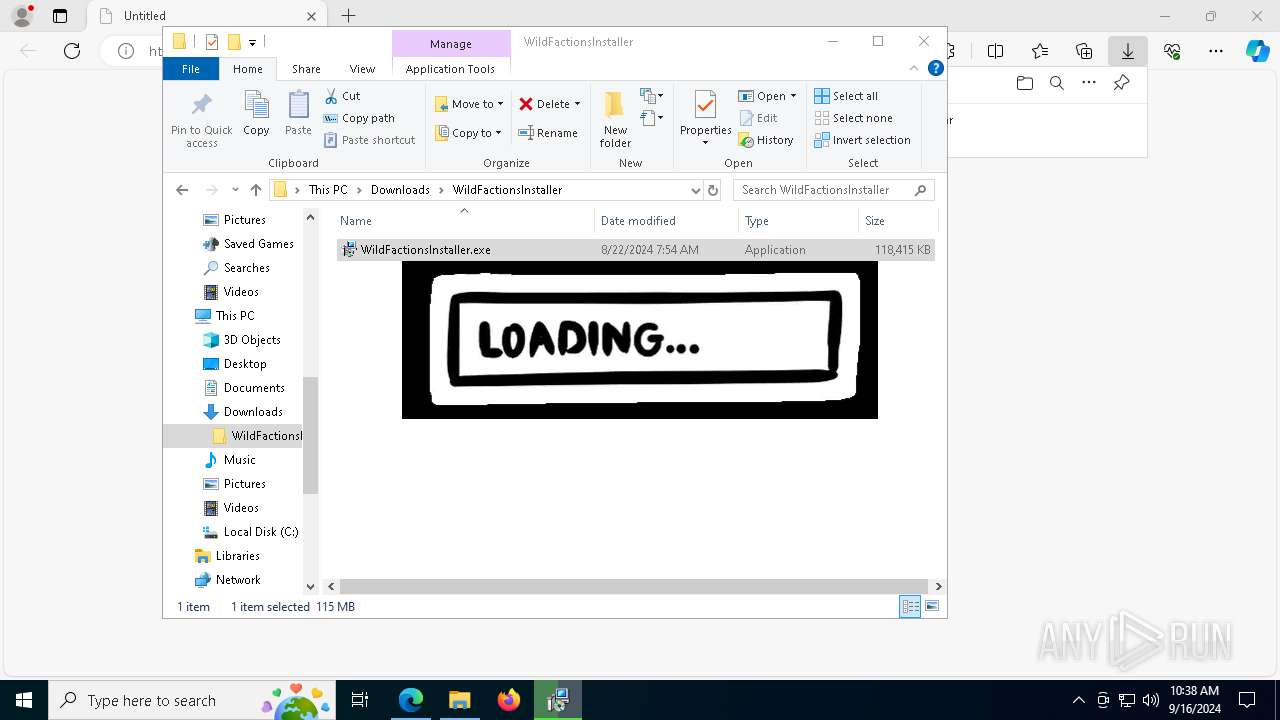Open the Application Tools tab
Viewport: 1280px width, 720px height.
(450, 69)
